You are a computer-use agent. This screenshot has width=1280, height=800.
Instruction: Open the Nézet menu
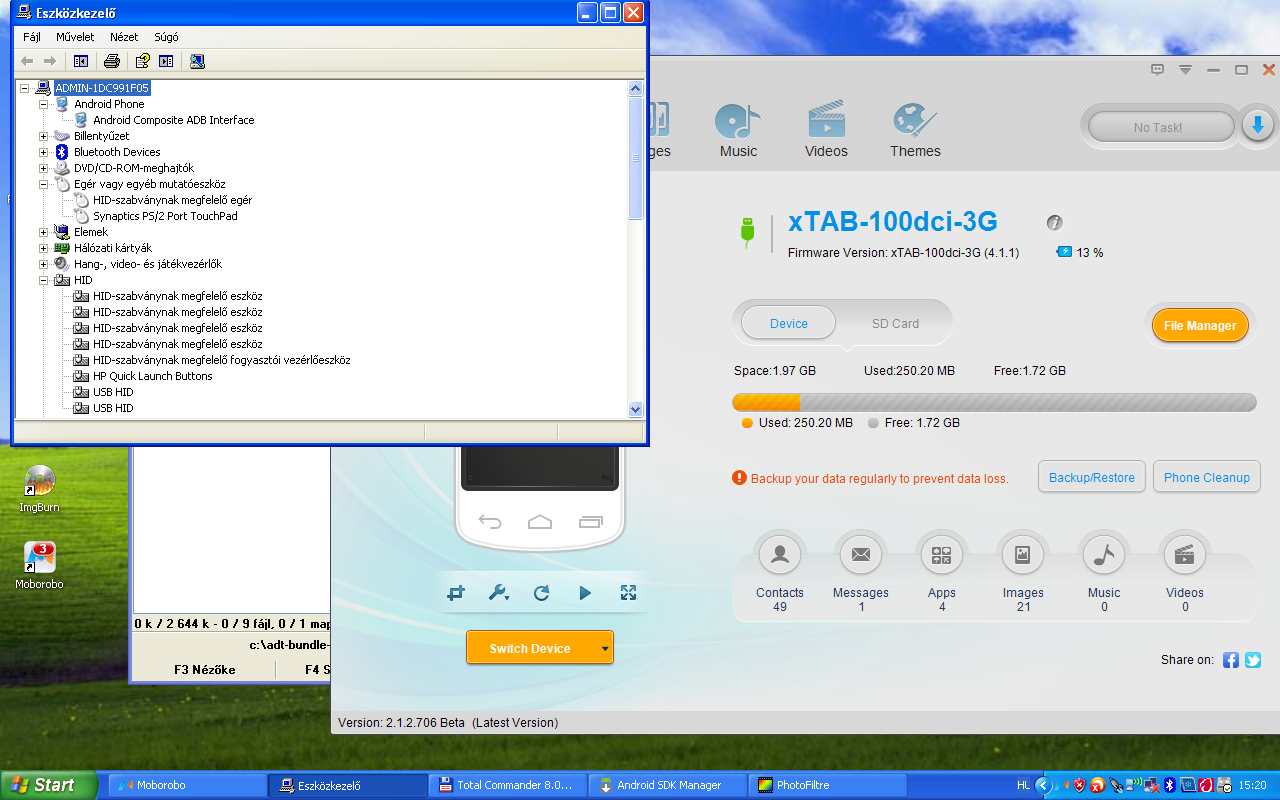[x=124, y=37]
